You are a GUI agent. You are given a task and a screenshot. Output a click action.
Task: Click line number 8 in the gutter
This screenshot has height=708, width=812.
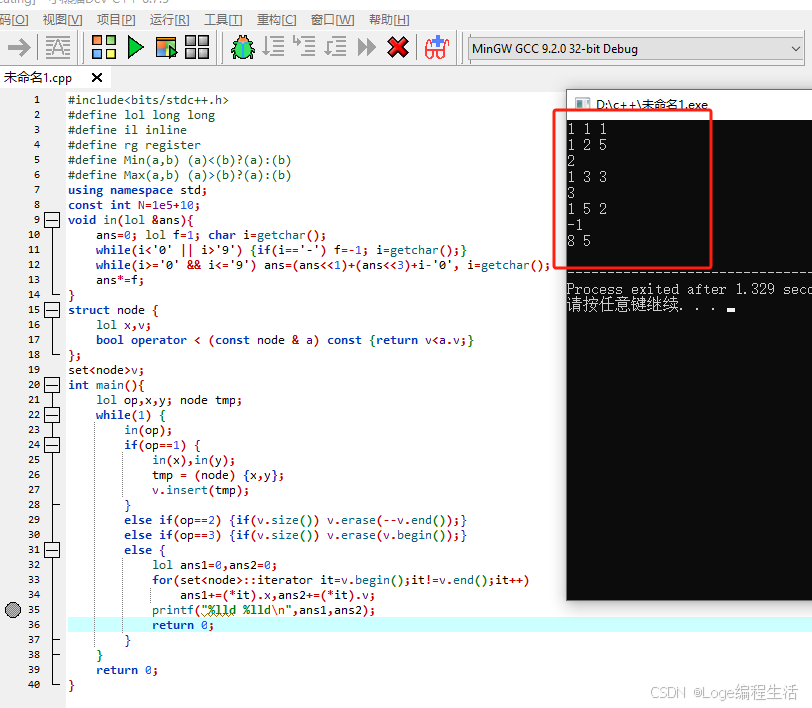click(x=37, y=205)
